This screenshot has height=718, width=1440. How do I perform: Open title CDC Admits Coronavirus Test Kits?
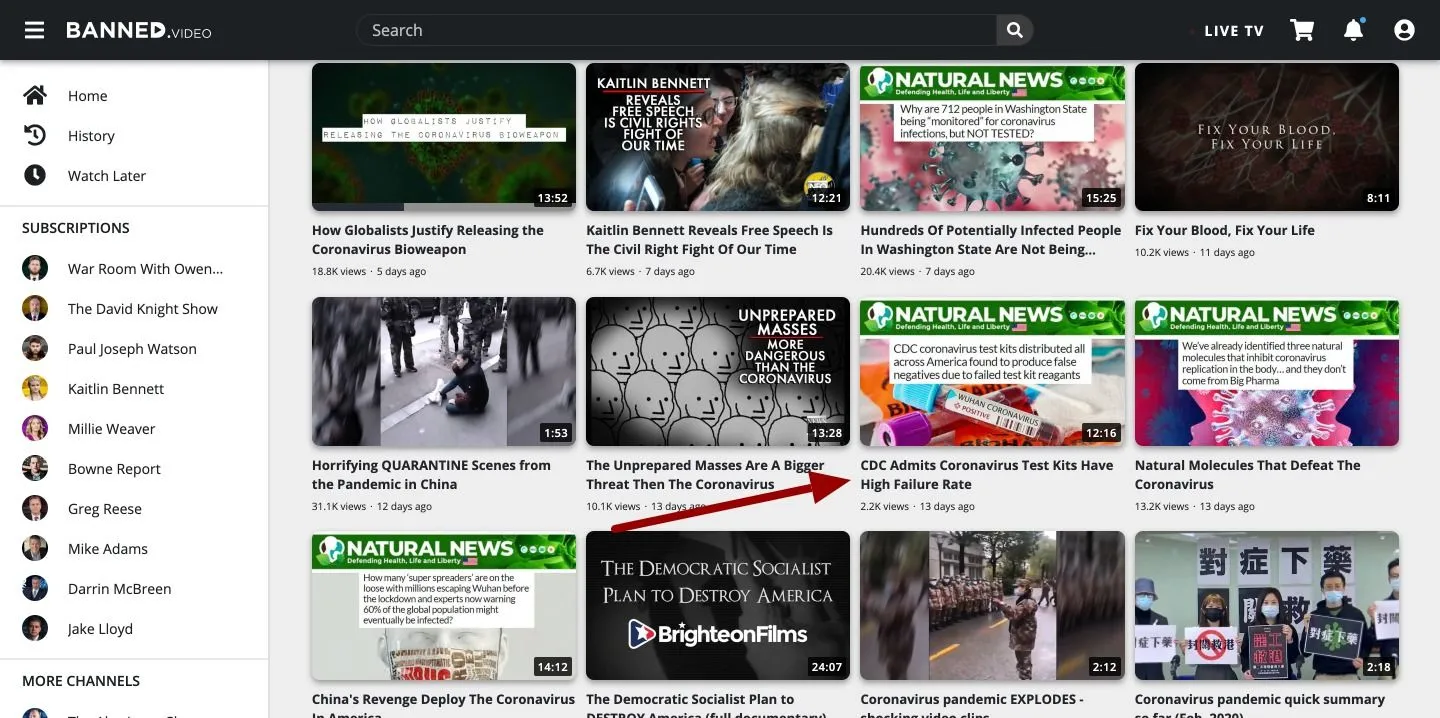click(x=987, y=474)
